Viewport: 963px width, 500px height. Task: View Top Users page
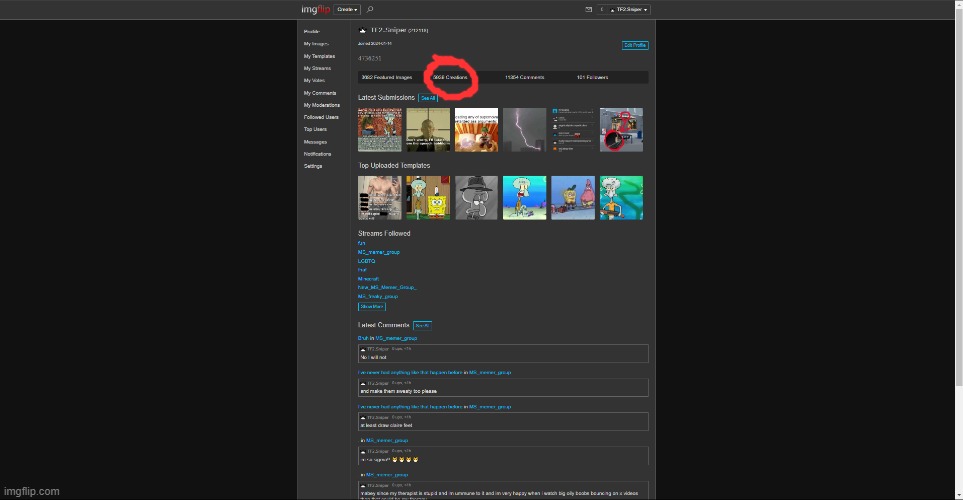(x=315, y=129)
